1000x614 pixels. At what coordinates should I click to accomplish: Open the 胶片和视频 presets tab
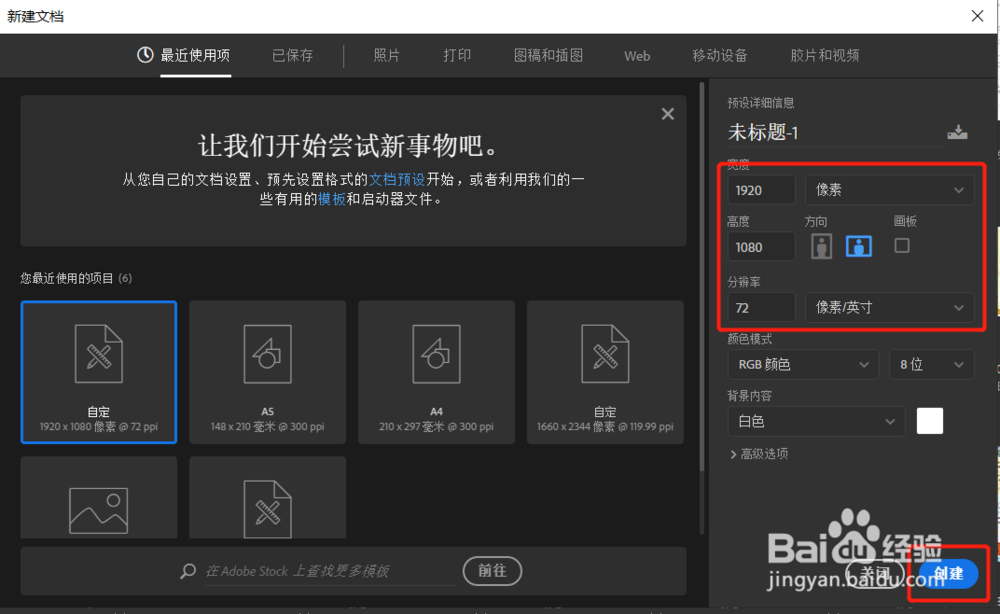coord(825,55)
